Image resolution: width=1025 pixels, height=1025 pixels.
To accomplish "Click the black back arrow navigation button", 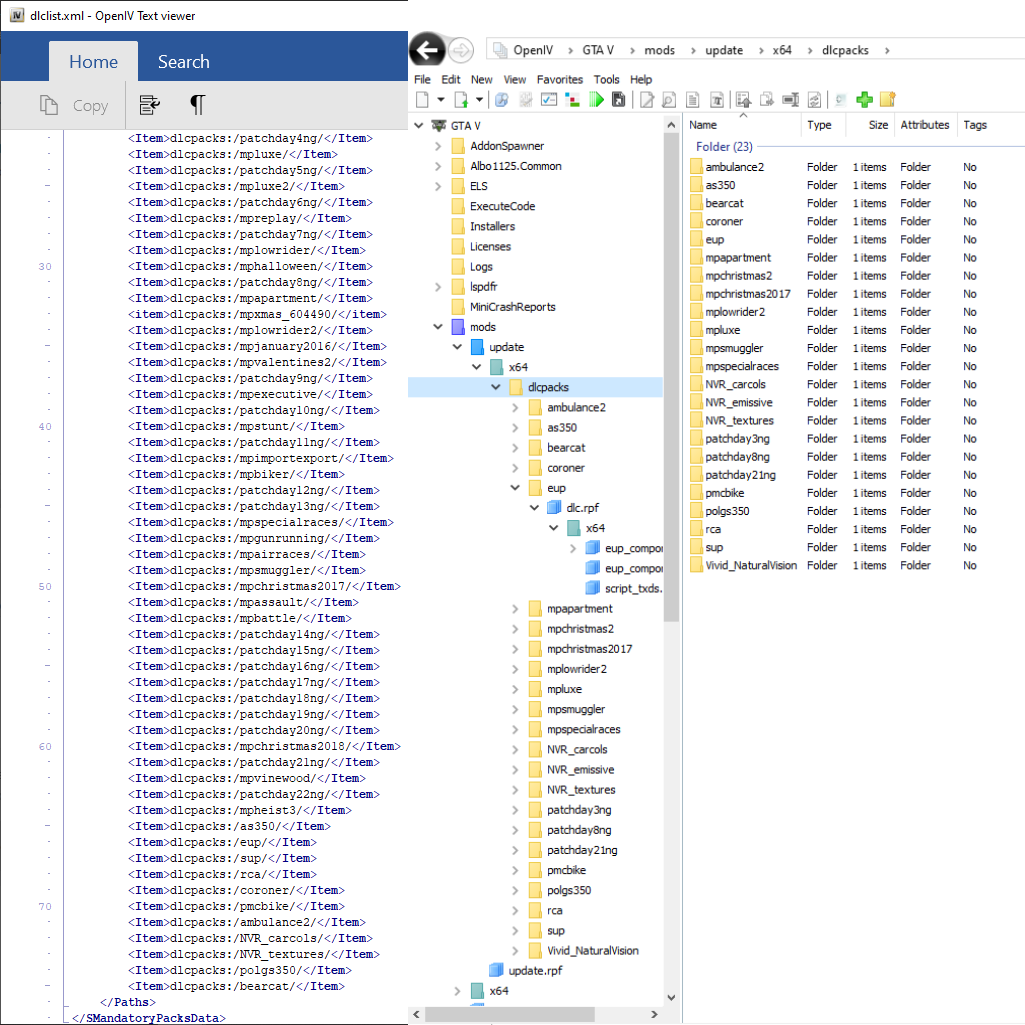I will (427, 50).
